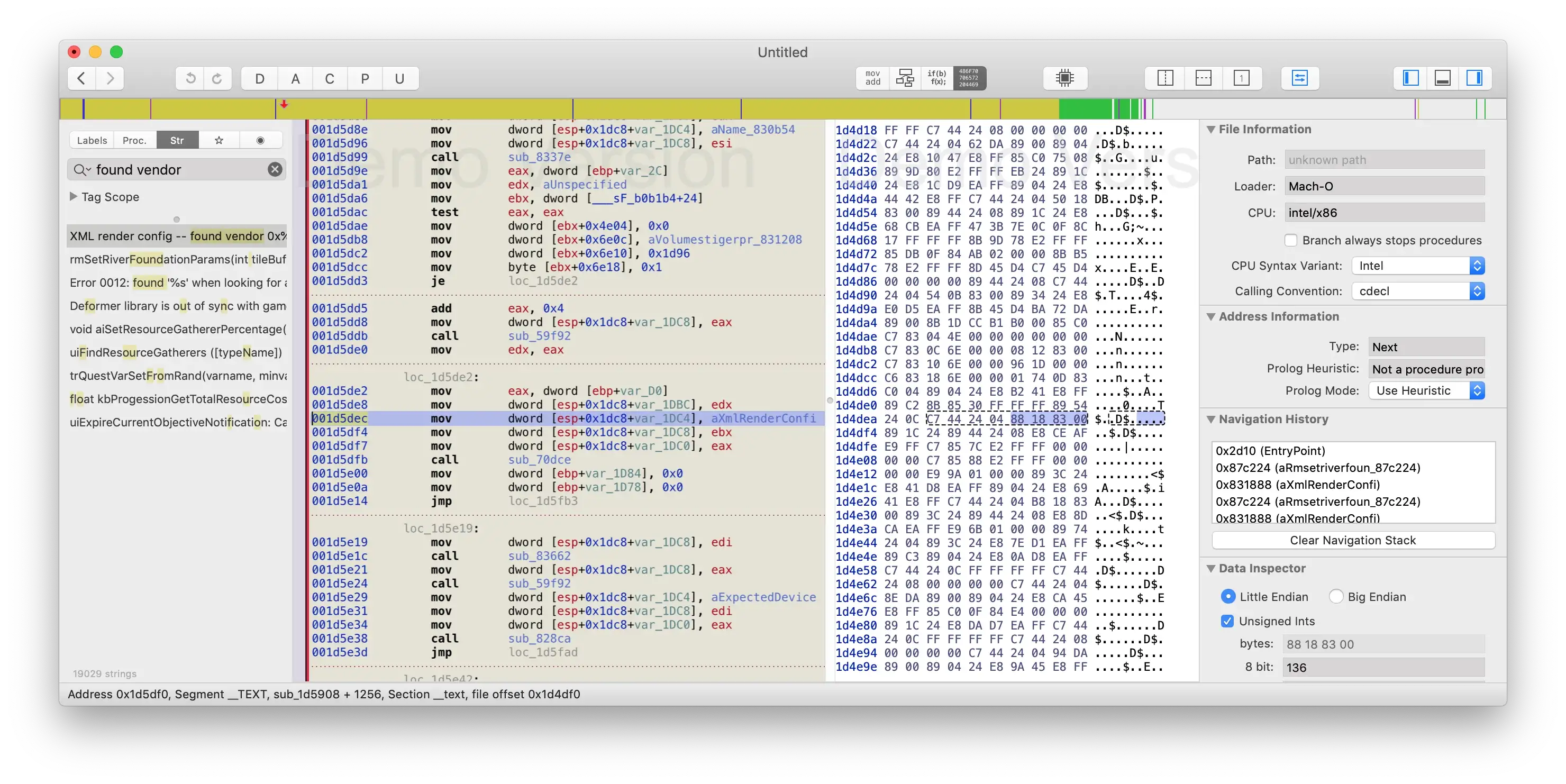Select the uiFindResourceGatherers string row
This screenshot has height=784, width=1566.
[x=177, y=352]
